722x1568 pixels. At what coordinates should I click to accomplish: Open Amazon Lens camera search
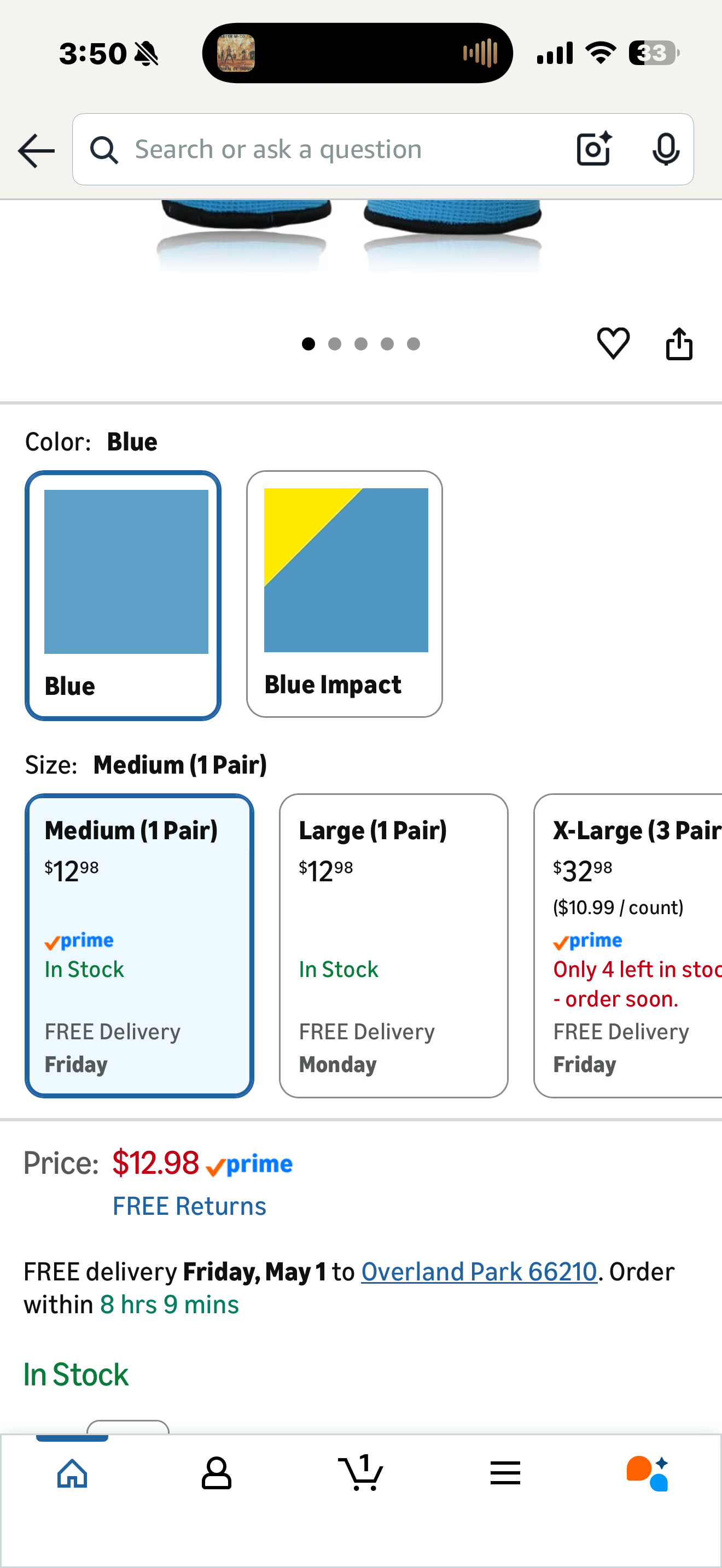pos(593,149)
